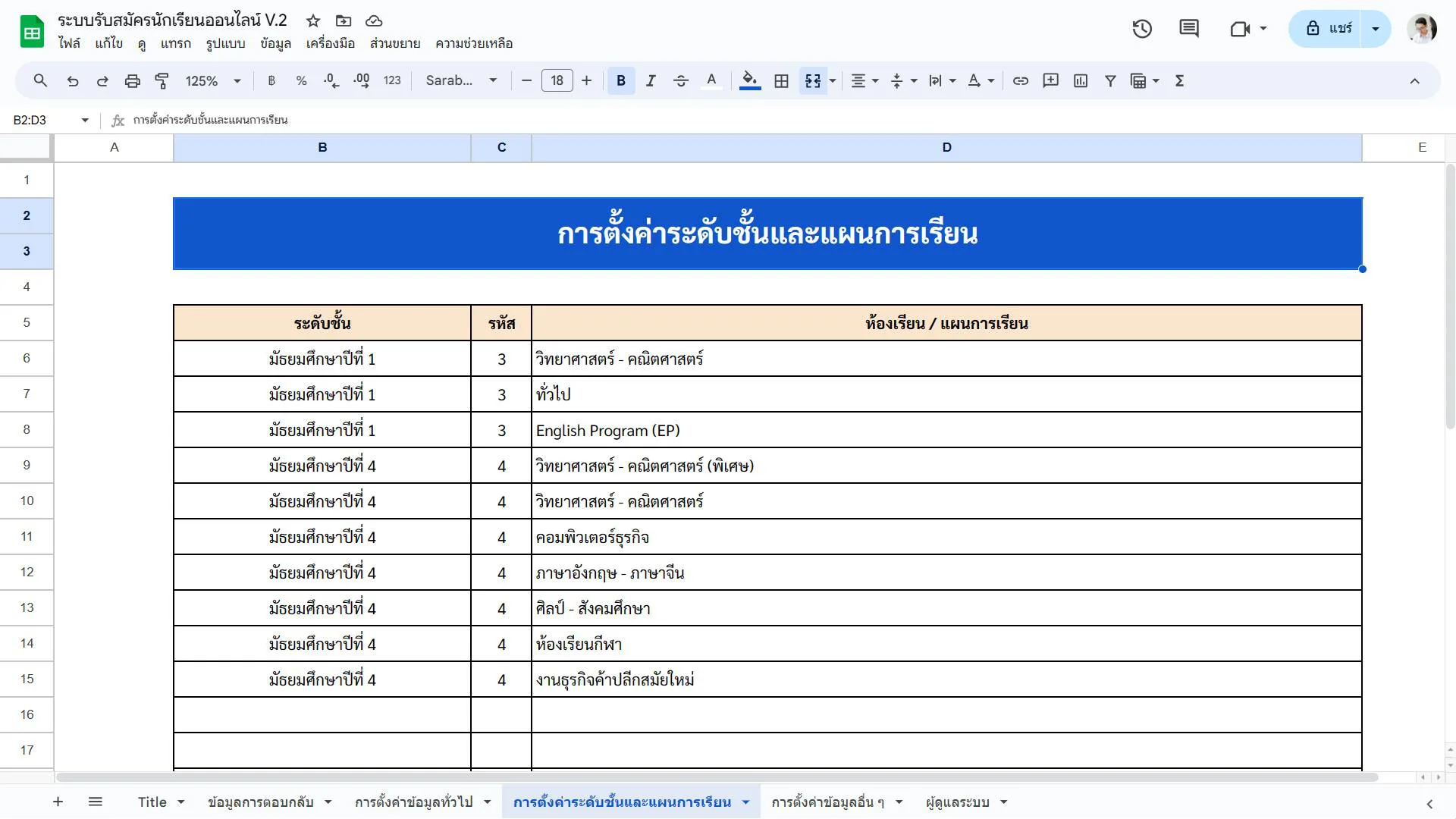Decrease font size with minus button
This screenshot has width=1456, height=819.
pos(526,80)
